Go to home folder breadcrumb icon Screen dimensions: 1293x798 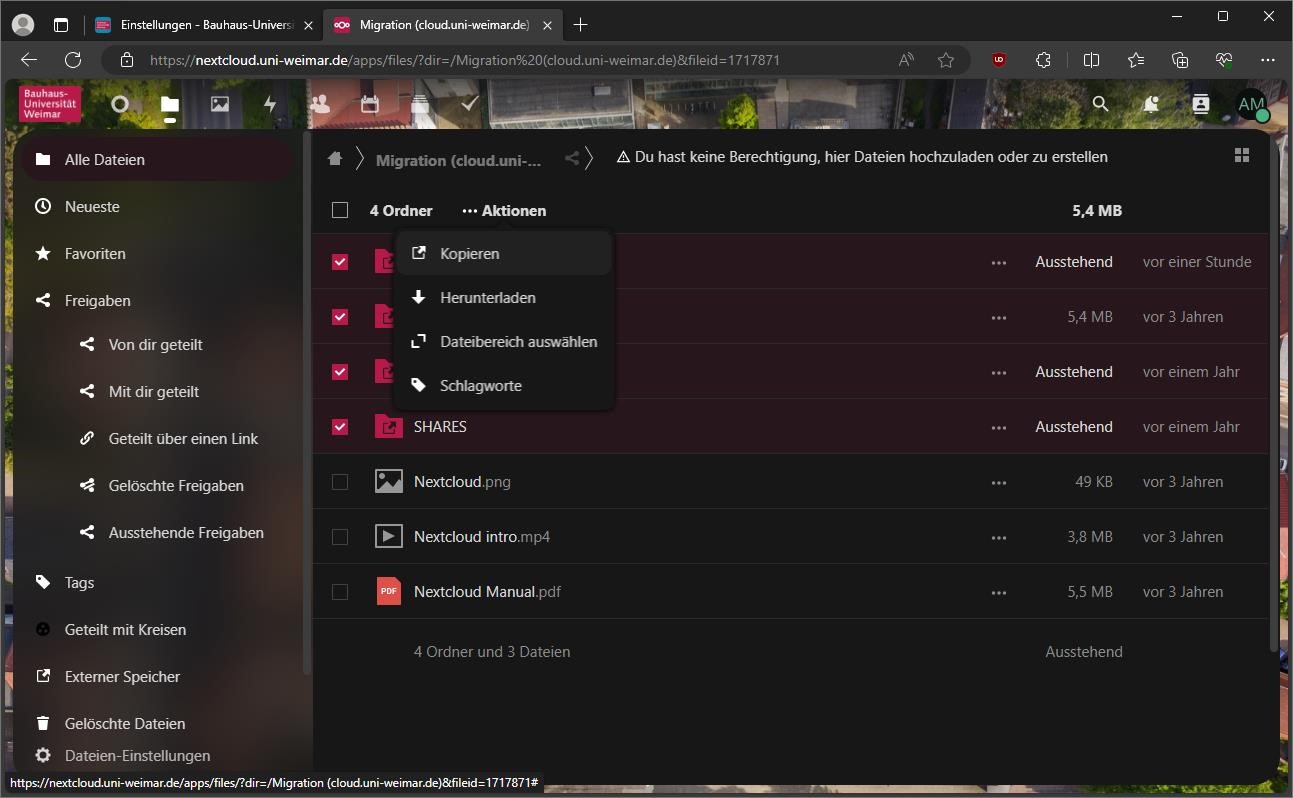pyautogui.click(x=335, y=158)
